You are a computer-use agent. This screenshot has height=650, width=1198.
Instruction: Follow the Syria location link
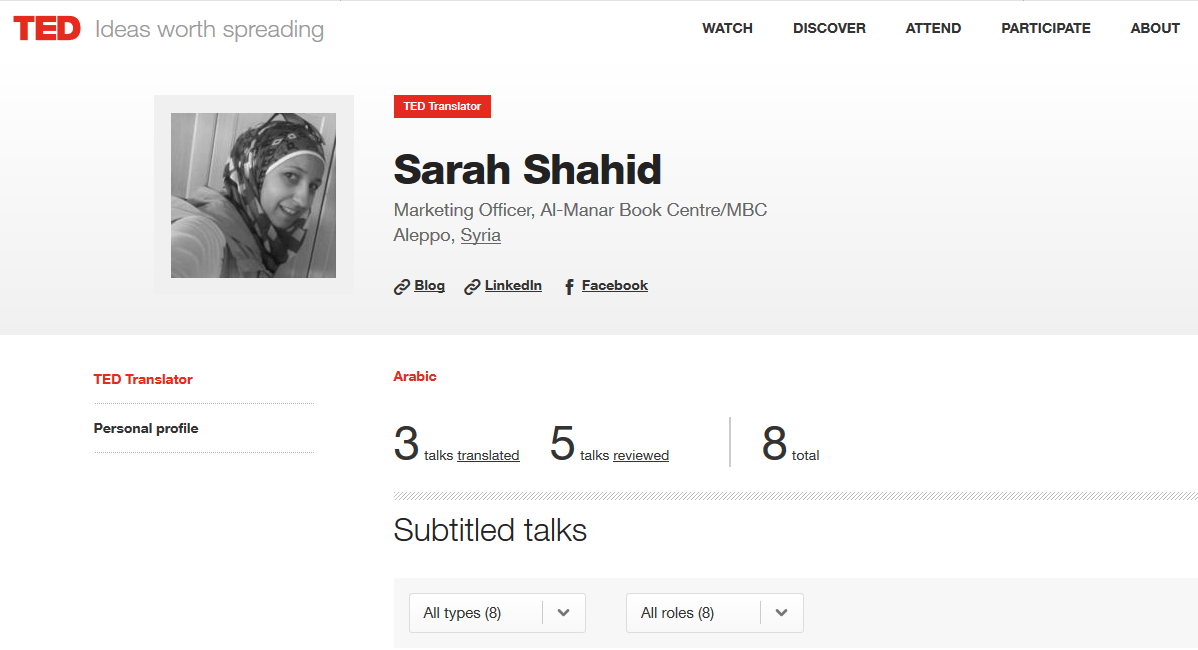click(x=481, y=235)
